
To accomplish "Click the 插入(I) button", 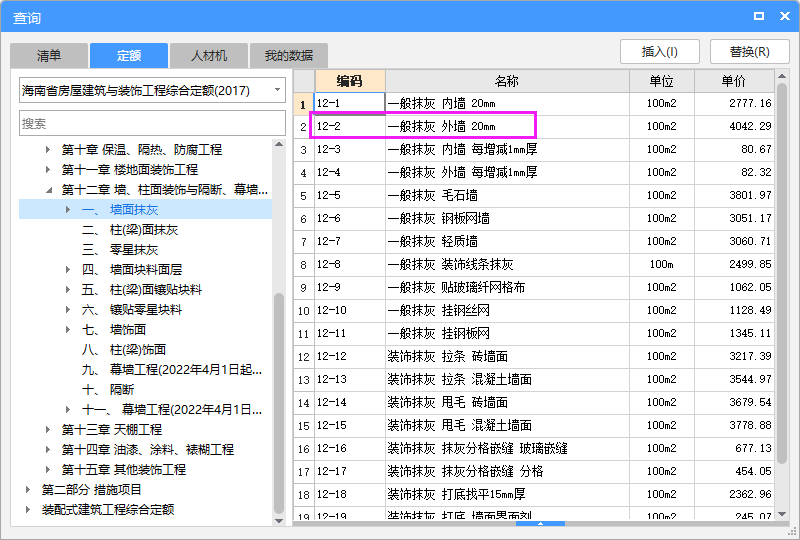I will 659,52.
